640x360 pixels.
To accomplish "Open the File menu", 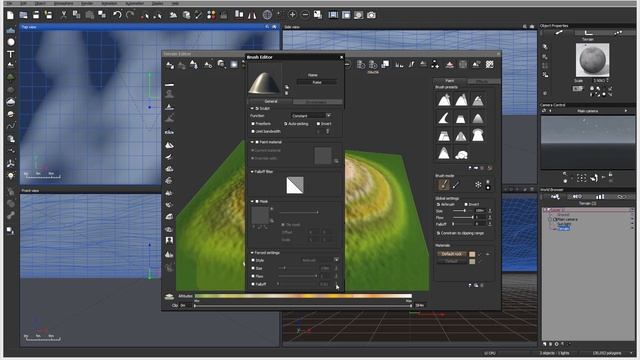I will pos(9,3).
